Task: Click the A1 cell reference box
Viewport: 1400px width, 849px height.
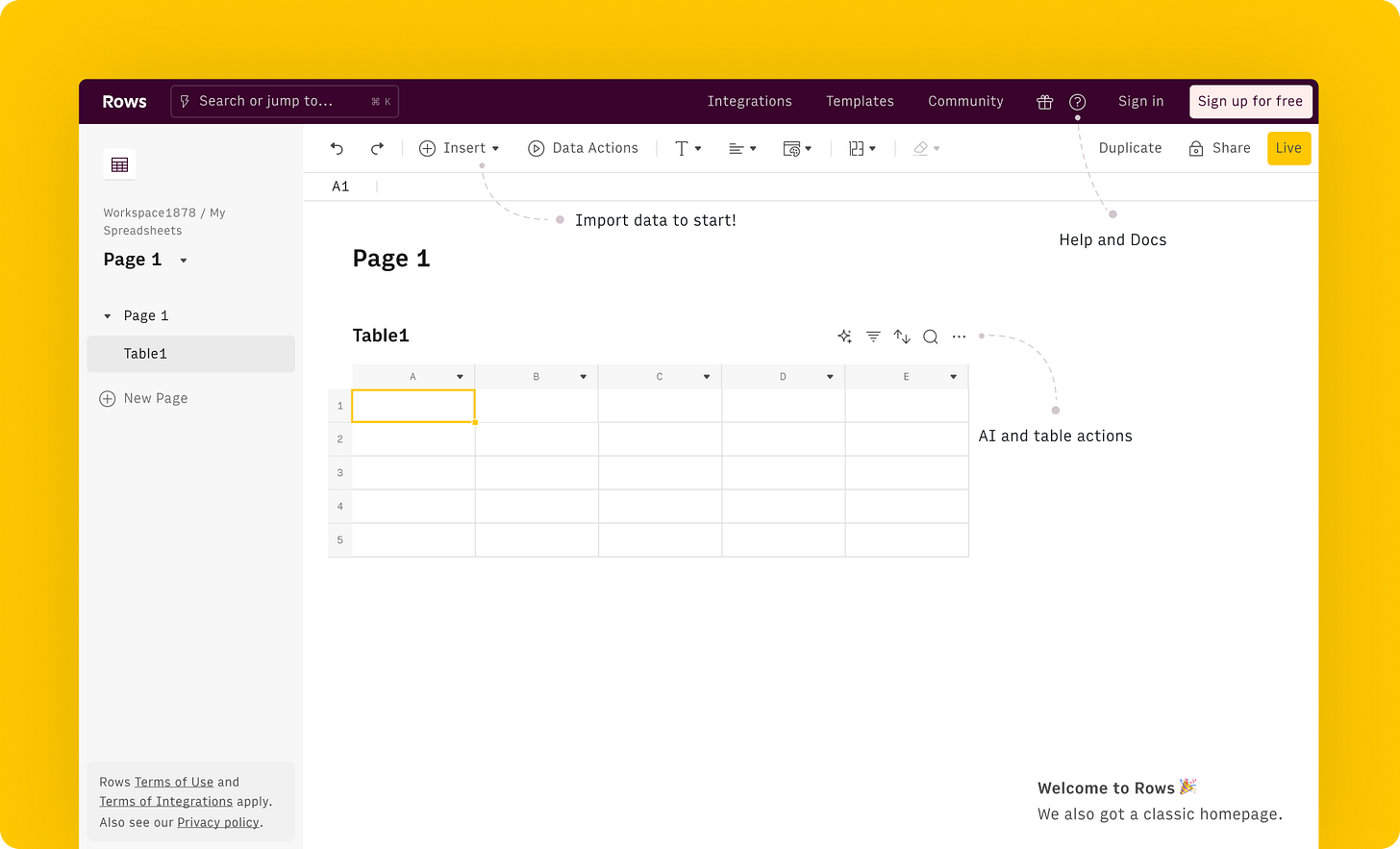Action: [340, 187]
